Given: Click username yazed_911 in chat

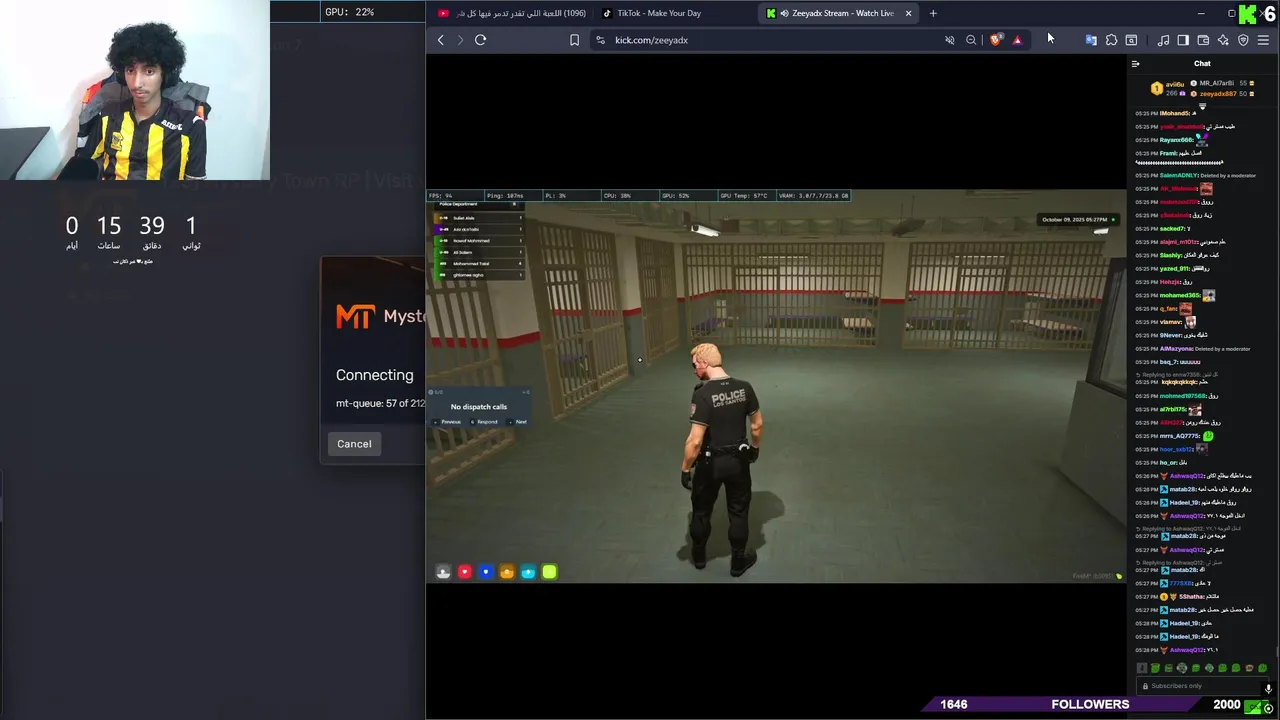Looking at the screenshot, I should (x=1174, y=268).
